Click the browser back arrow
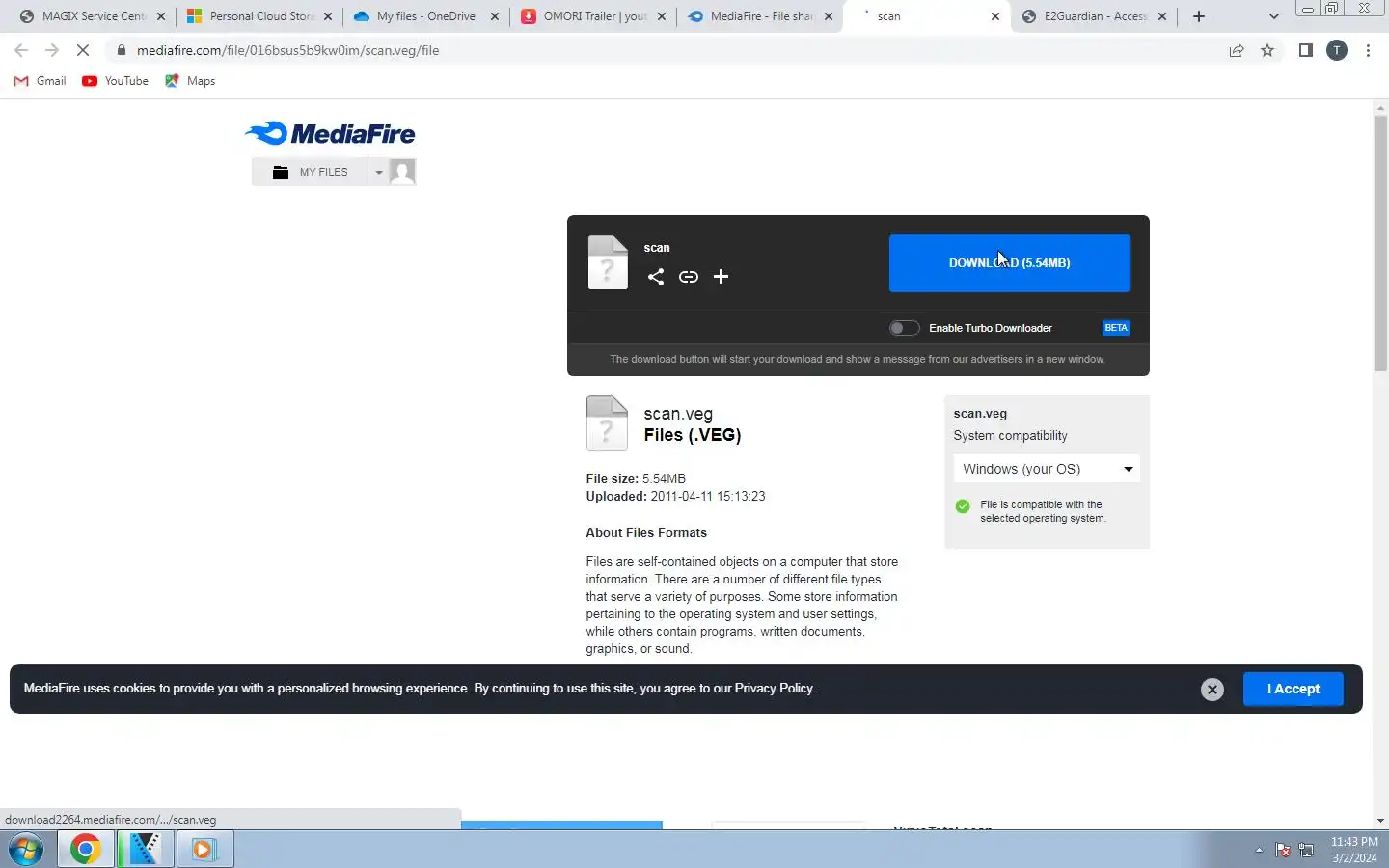This screenshot has height=868, width=1389. point(21,50)
